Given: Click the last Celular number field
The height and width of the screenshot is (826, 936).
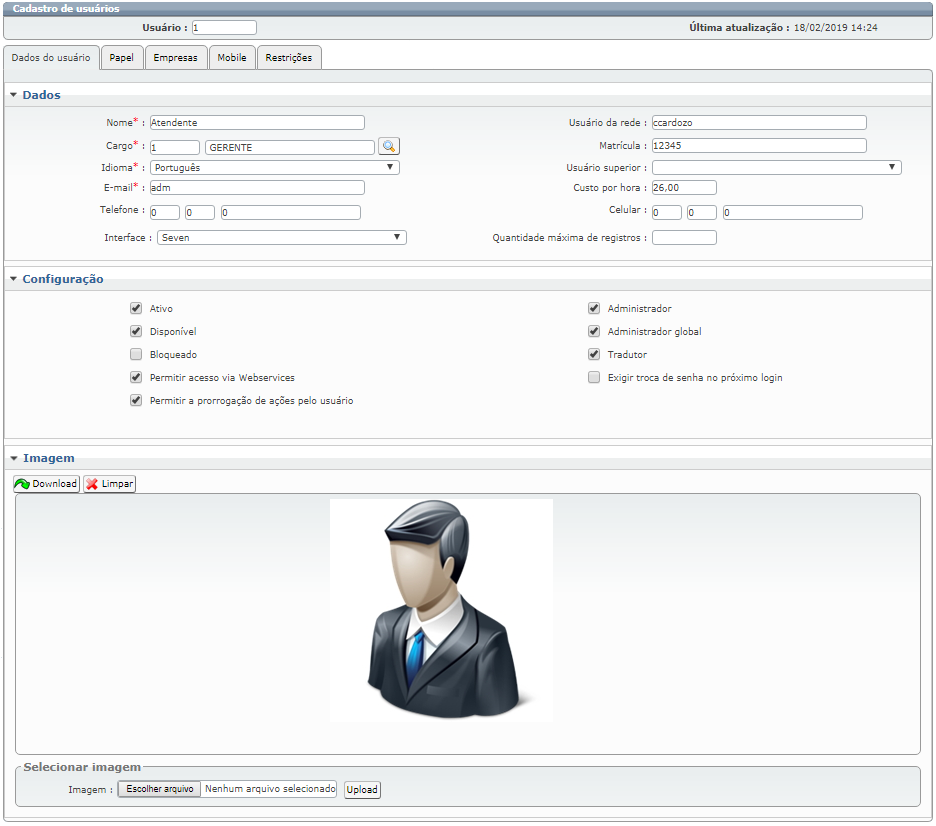Looking at the screenshot, I should coord(793,212).
